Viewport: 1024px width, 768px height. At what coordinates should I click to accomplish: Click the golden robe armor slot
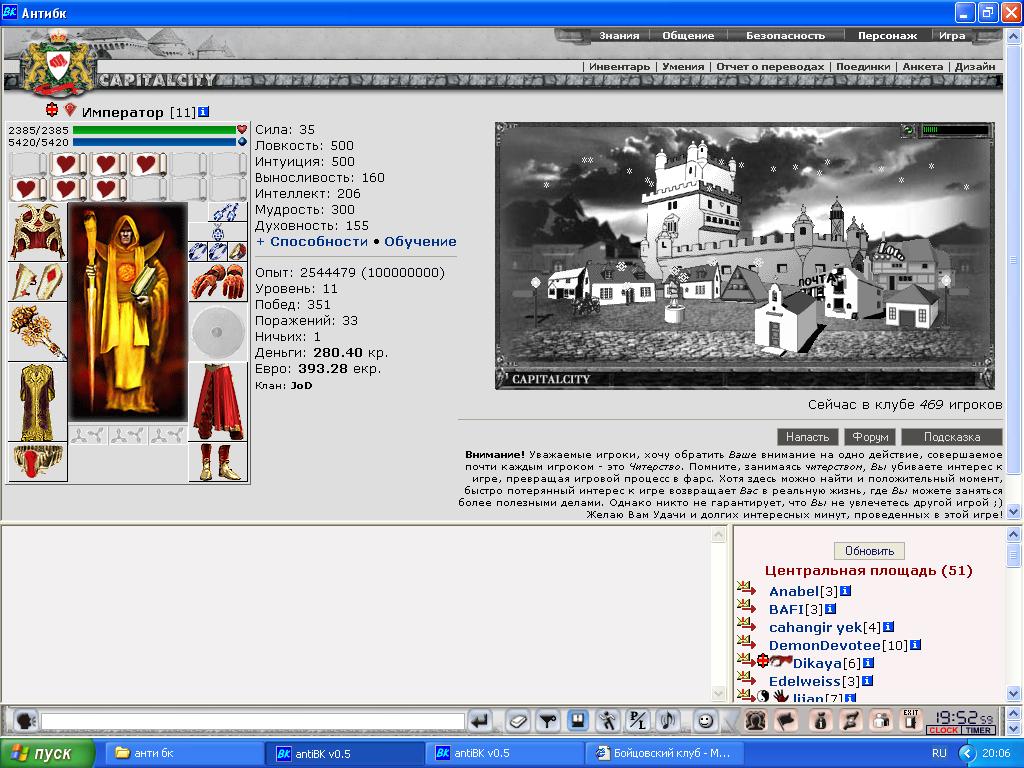pyautogui.click(x=37, y=402)
